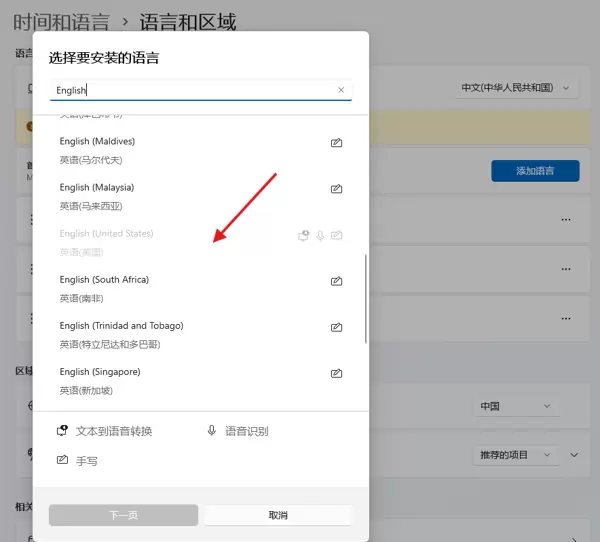Screen dimensions: 600x542
Task: Expand the 推荐的项目 dropdown
Action: click(514, 455)
